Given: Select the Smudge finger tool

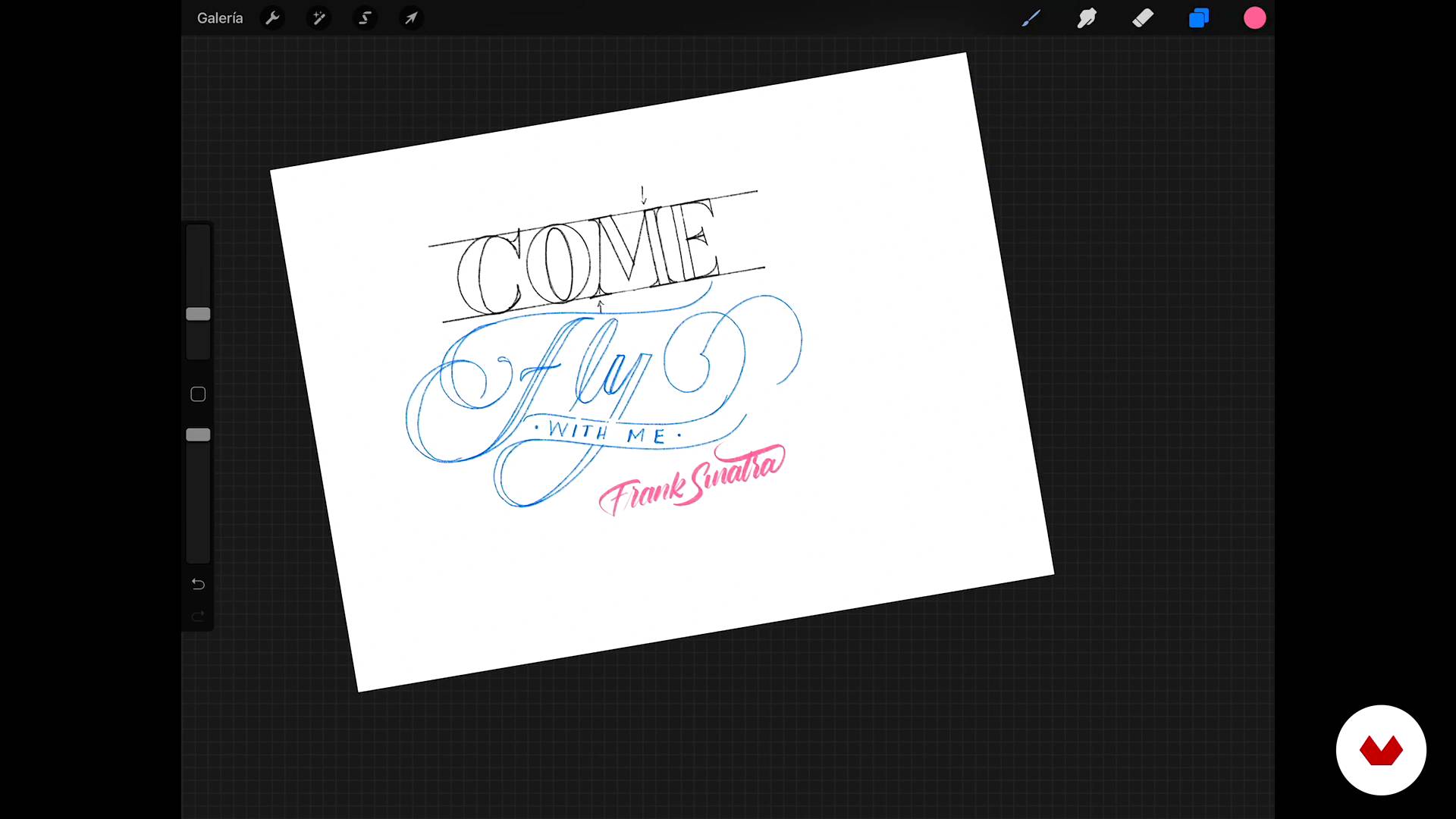Looking at the screenshot, I should pyautogui.click(x=1087, y=18).
